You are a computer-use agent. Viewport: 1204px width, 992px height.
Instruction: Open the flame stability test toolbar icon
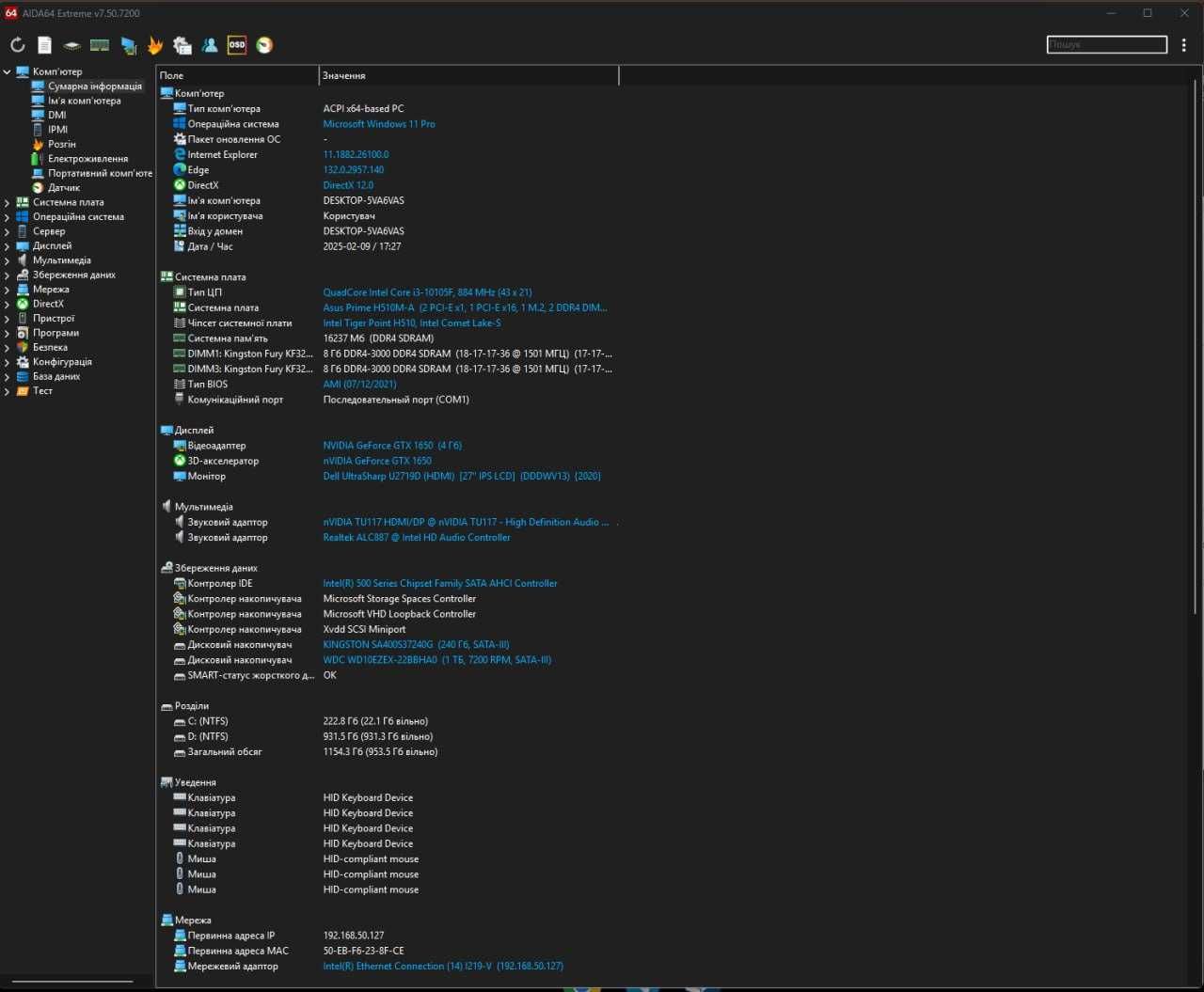tap(155, 45)
